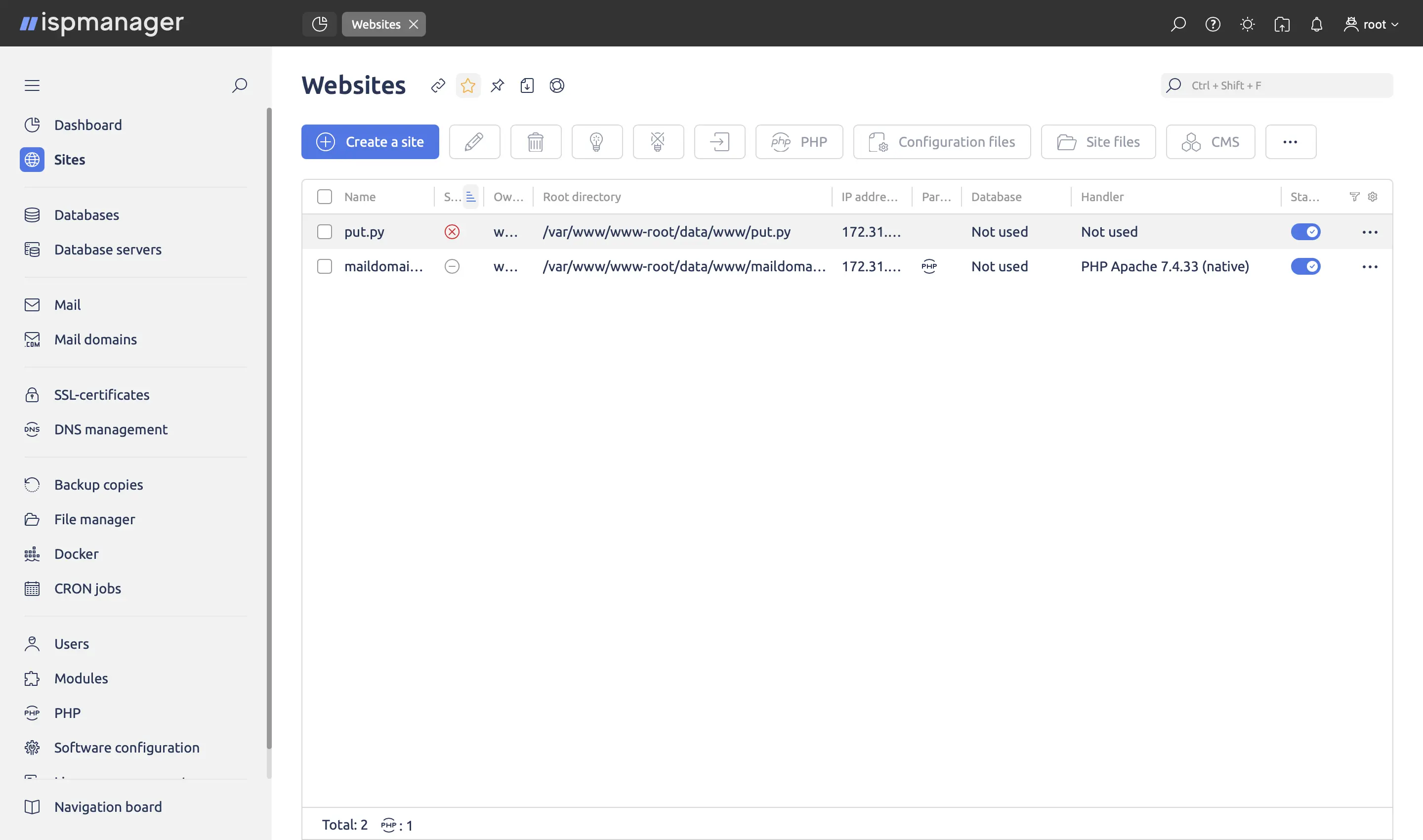Screen dimensions: 1423x840
Task: Mark Websites as favorite via the star icon
Action: (467, 85)
